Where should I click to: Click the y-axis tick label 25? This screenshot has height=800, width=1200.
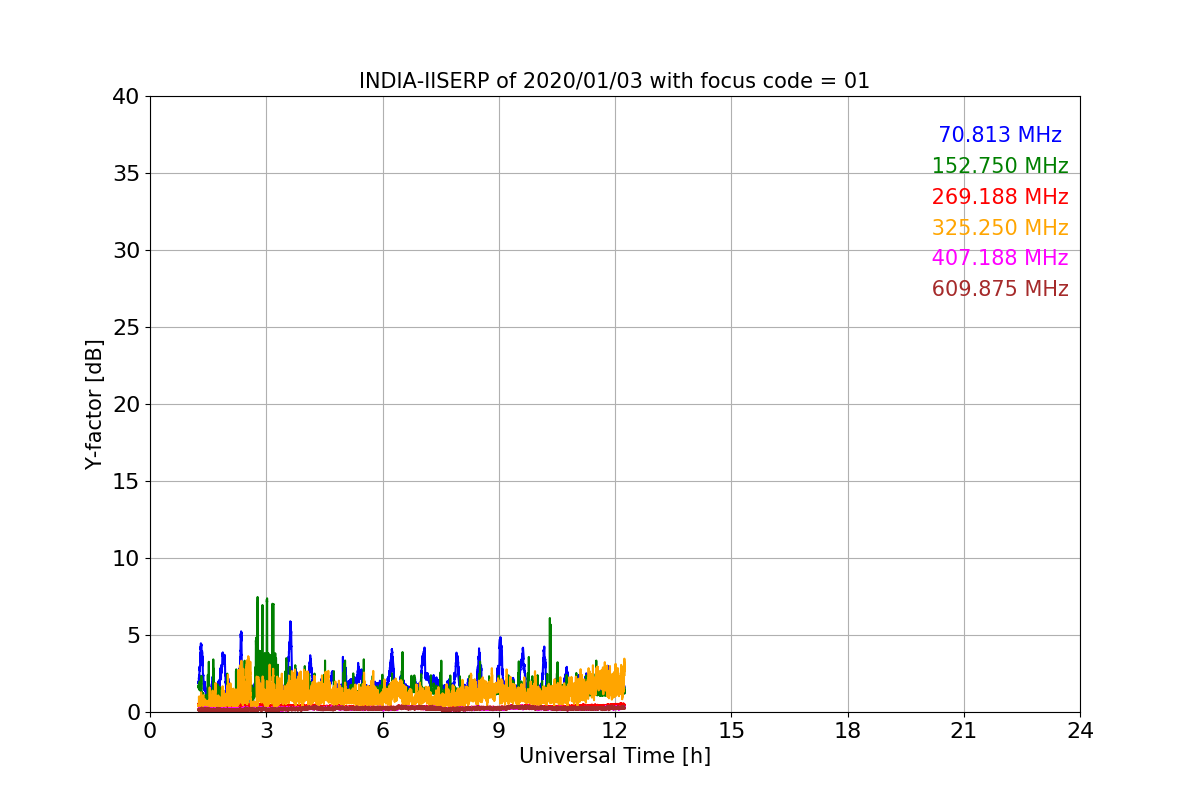(126, 328)
